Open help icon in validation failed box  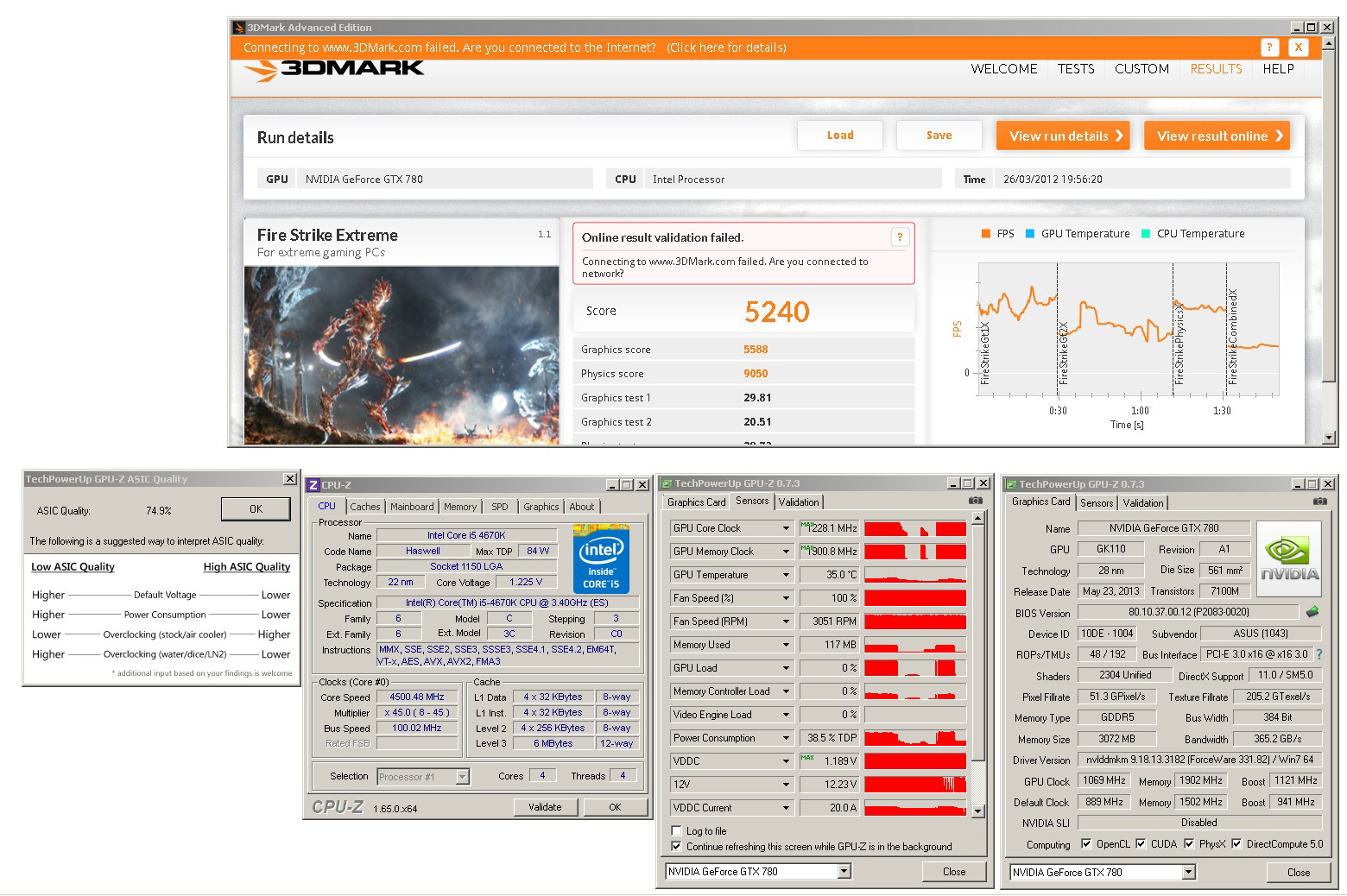900,237
